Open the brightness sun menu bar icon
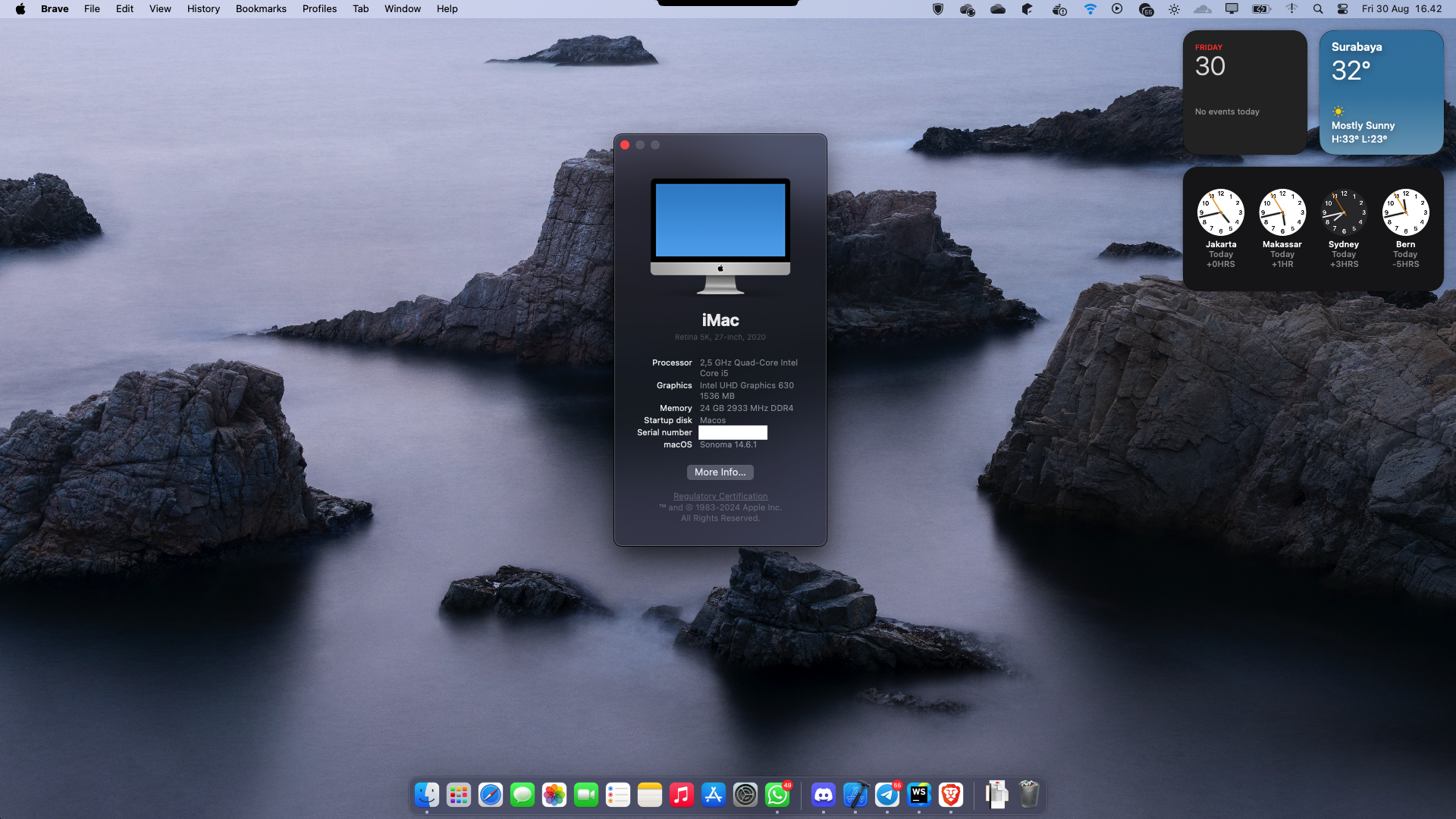Screen dimensions: 1456x819 [1174, 9]
